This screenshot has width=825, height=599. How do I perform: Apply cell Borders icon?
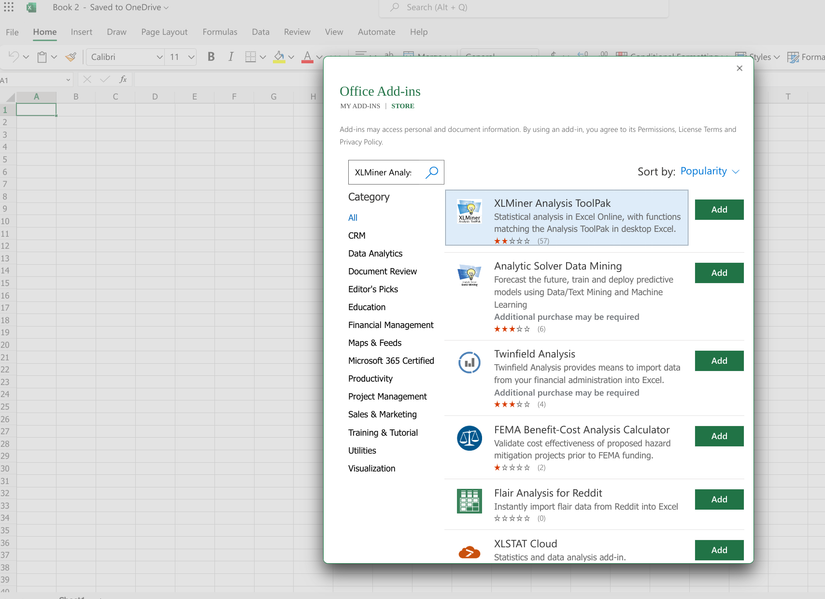pyautogui.click(x=251, y=57)
